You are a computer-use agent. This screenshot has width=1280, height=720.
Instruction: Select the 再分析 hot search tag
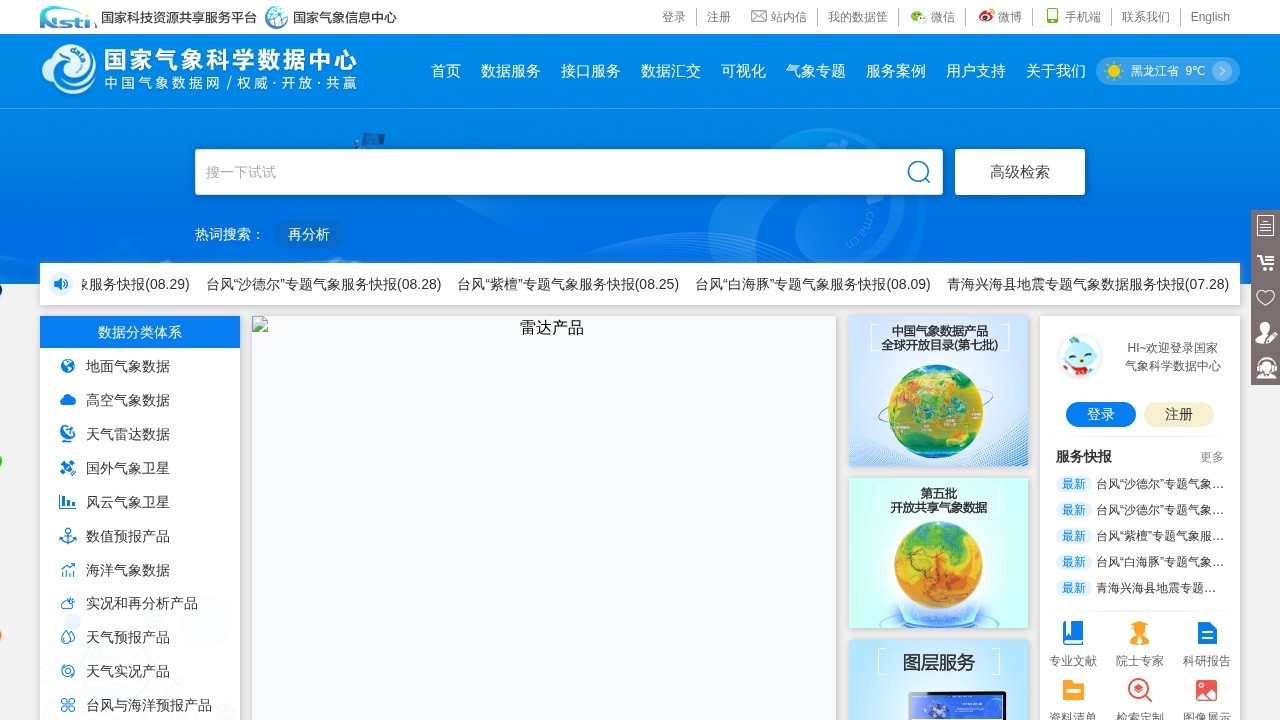coord(309,234)
